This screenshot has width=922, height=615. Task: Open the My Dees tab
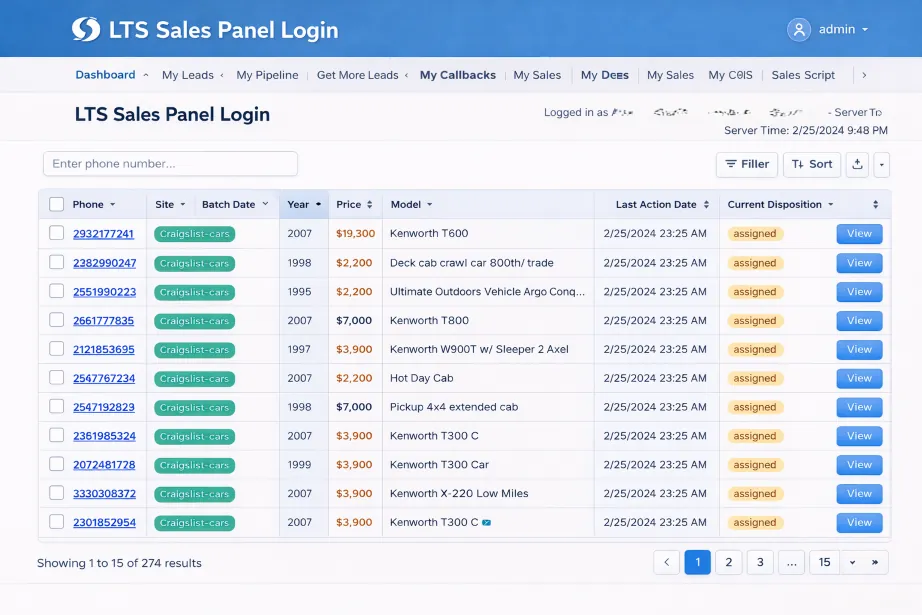[604, 75]
